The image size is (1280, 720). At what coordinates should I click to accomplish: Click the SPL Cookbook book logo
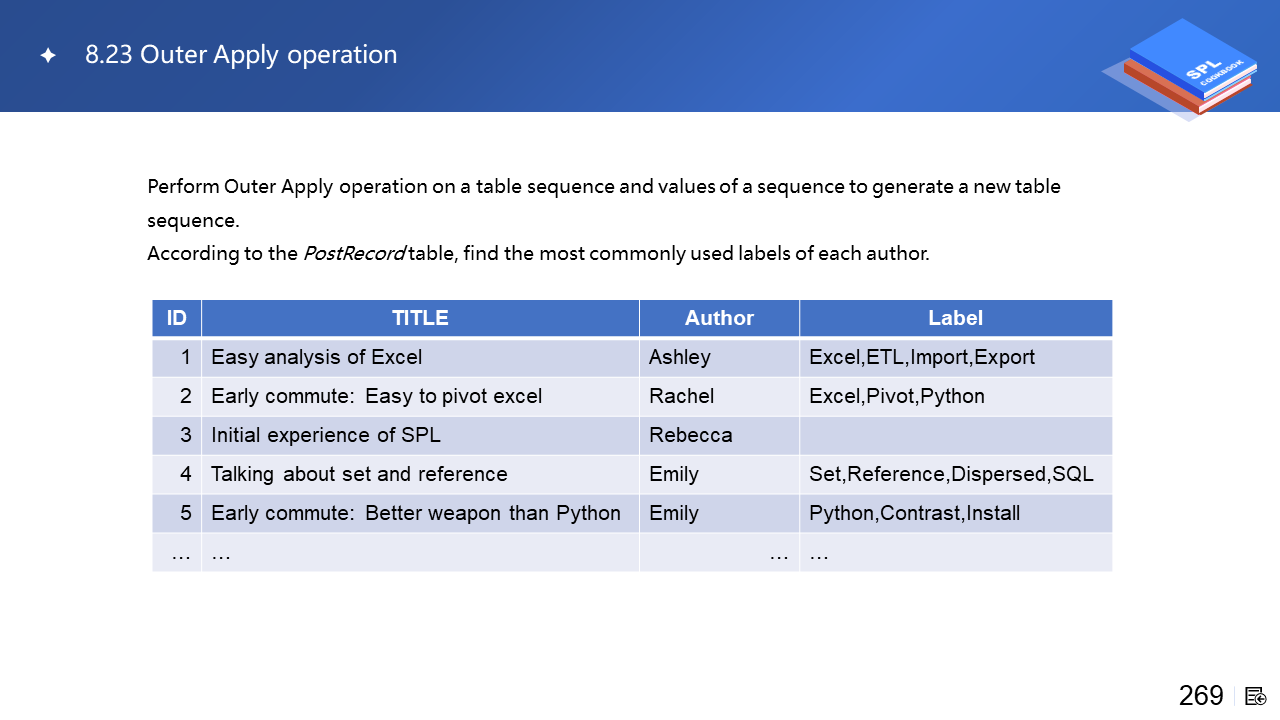pyautogui.click(x=1186, y=68)
